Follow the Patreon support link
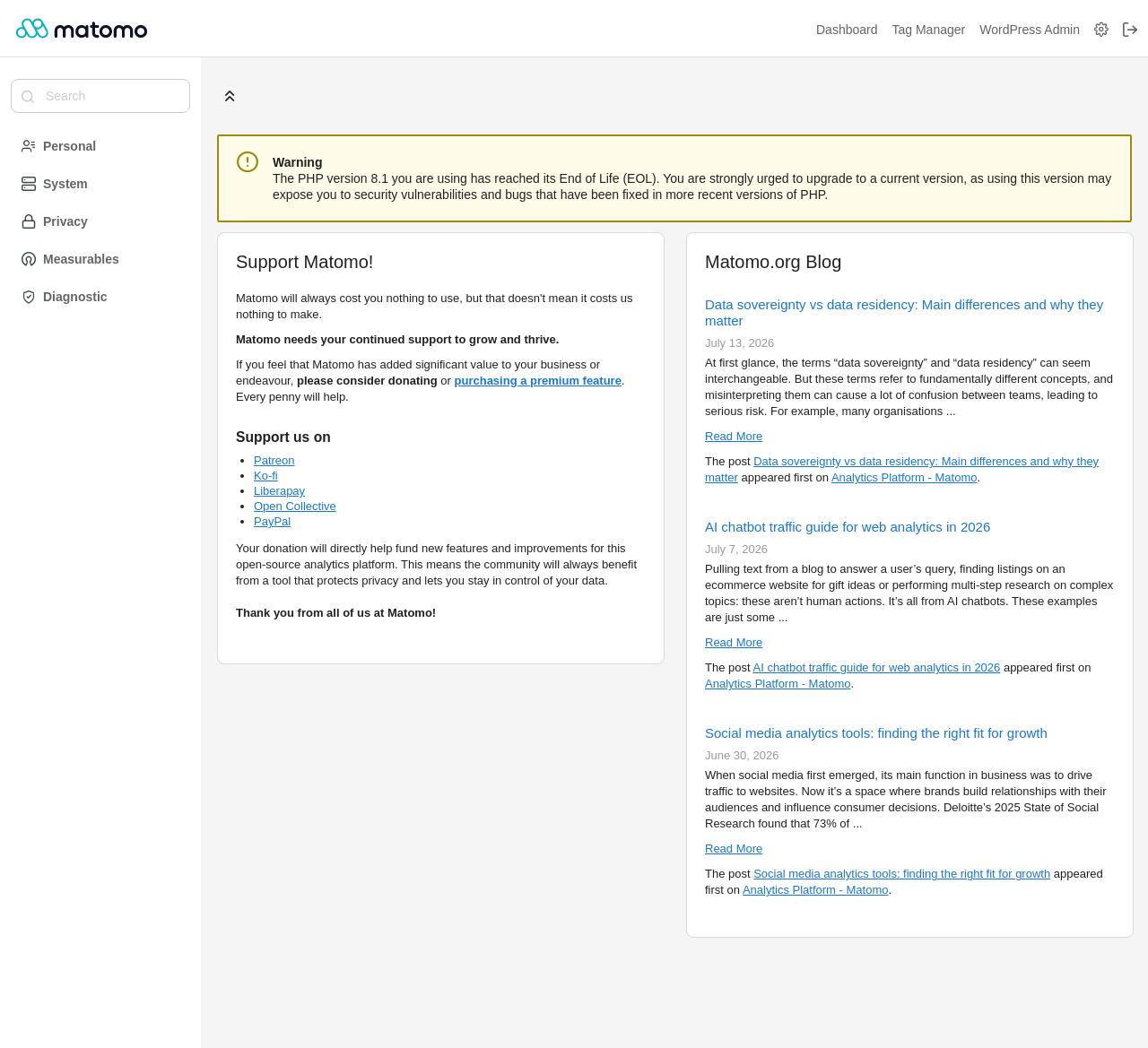 coord(274,461)
